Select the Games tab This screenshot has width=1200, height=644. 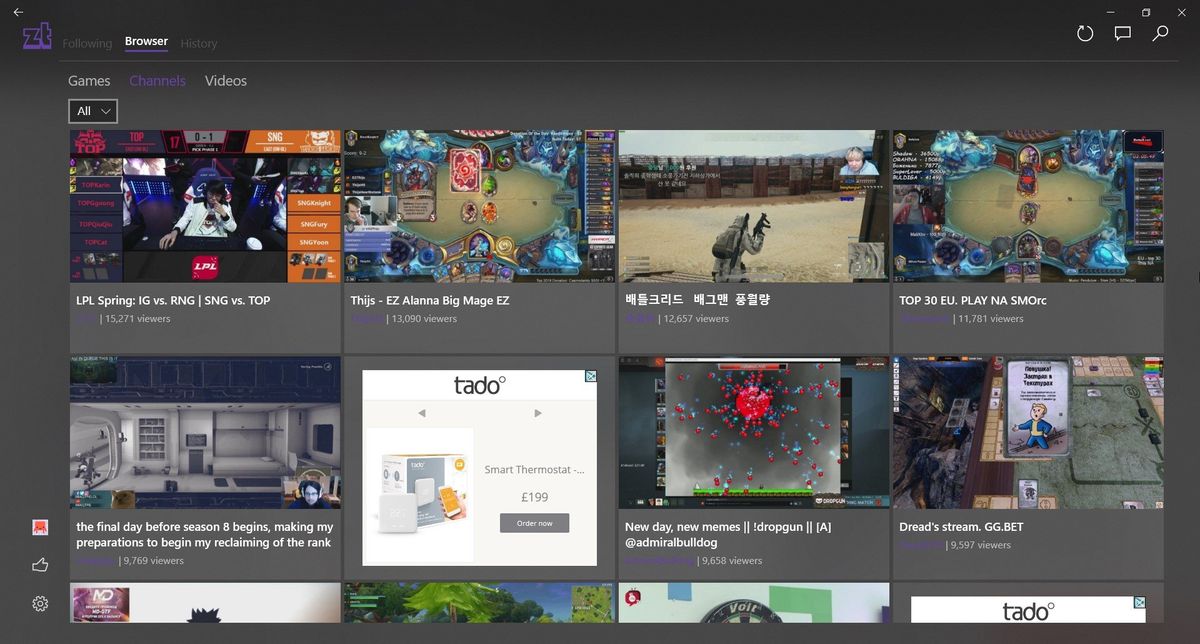(x=89, y=80)
